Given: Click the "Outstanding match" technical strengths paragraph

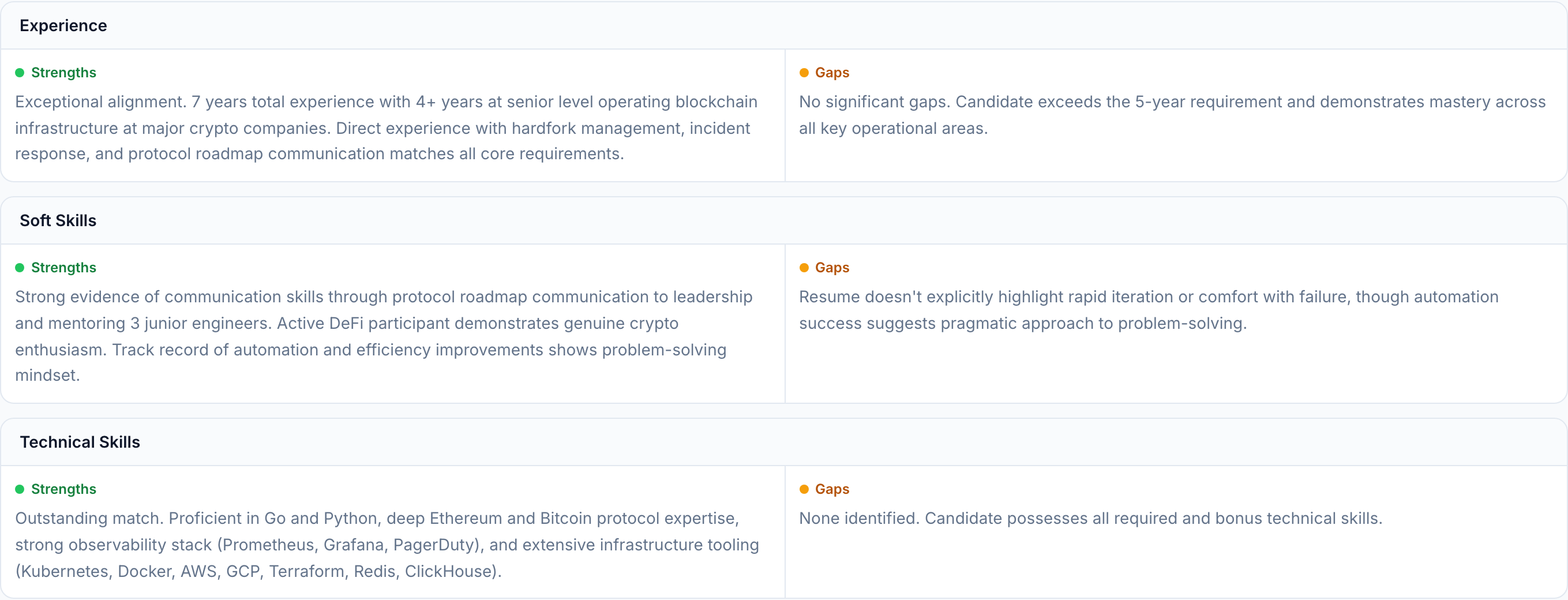Looking at the screenshot, I should point(387,545).
